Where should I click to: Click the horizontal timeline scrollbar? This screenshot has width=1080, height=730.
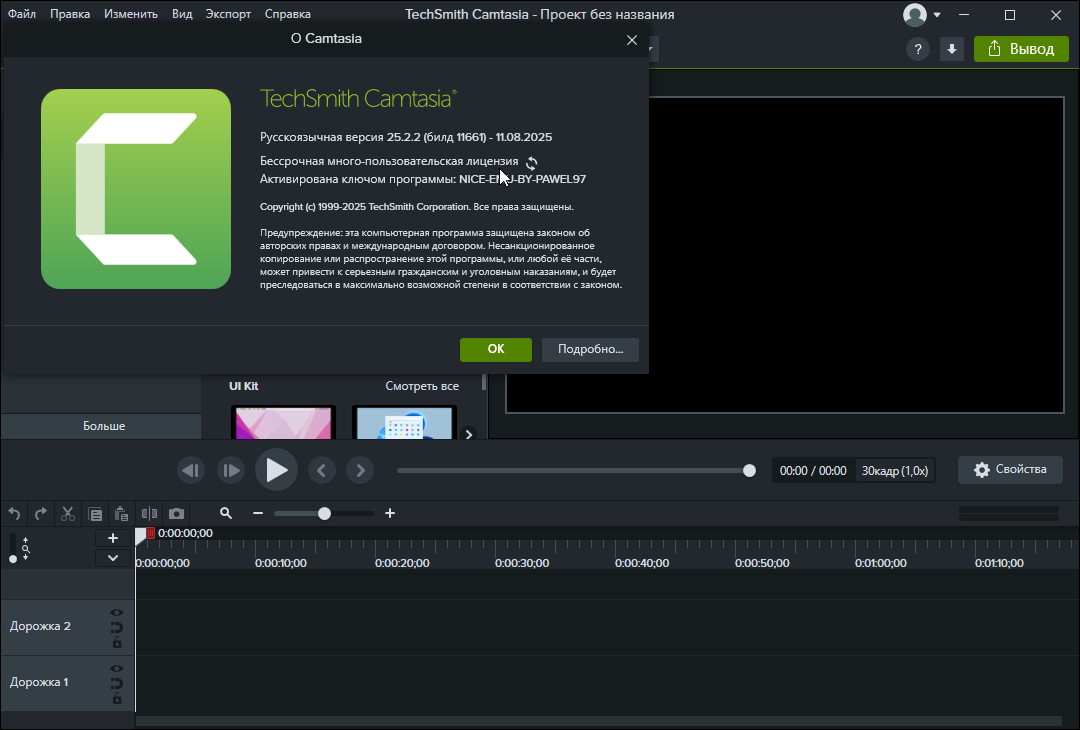pos(599,721)
